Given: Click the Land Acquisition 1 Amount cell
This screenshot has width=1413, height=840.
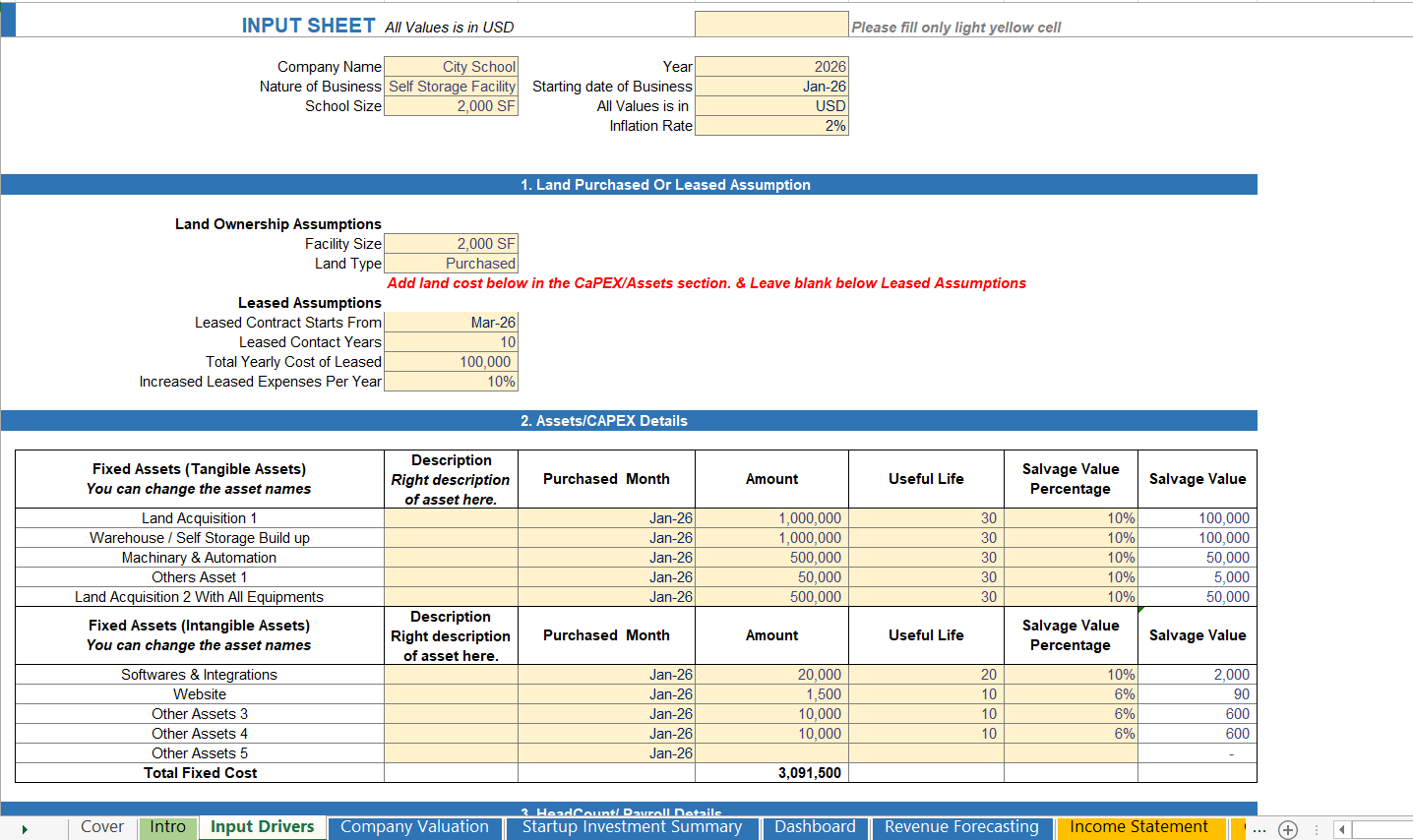Looking at the screenshot, I should click(771, 517).
